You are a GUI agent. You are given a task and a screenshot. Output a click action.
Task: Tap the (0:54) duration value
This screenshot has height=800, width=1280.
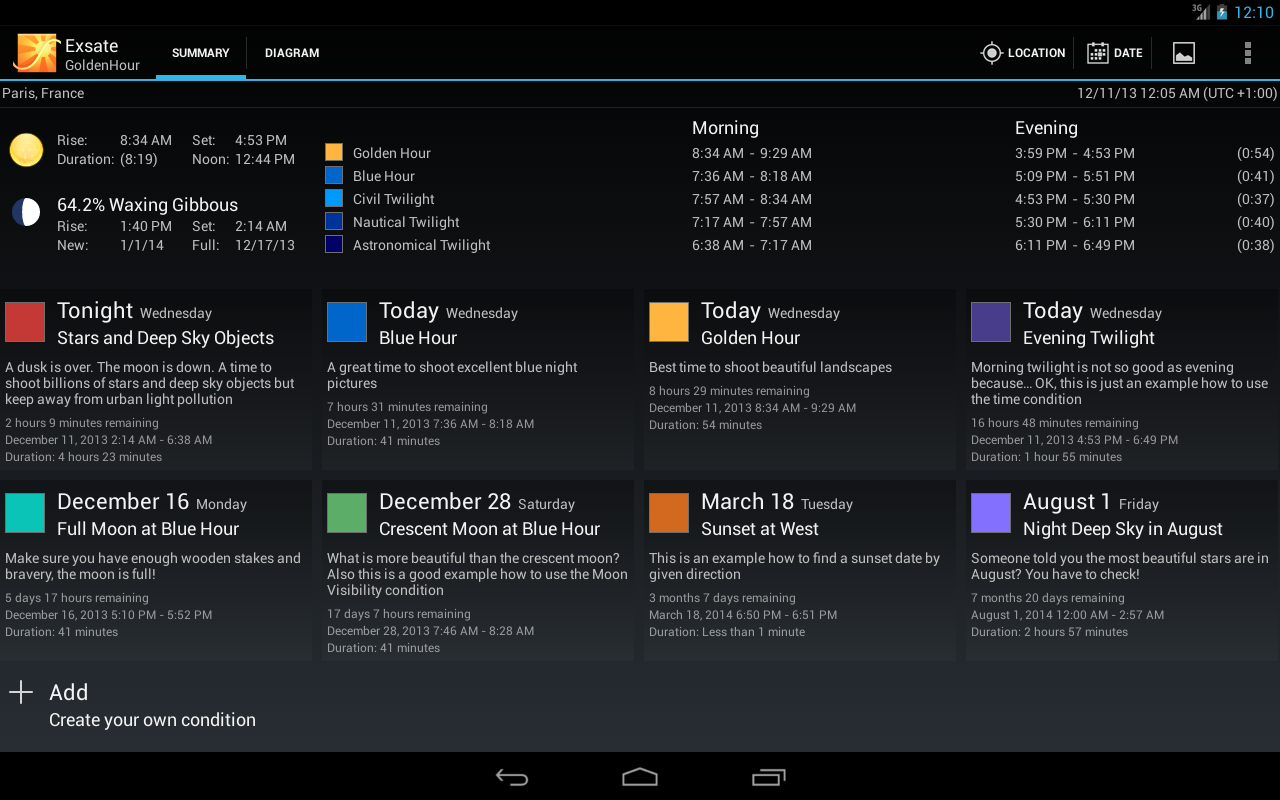pyautogui.click(x=1255, y=153)
